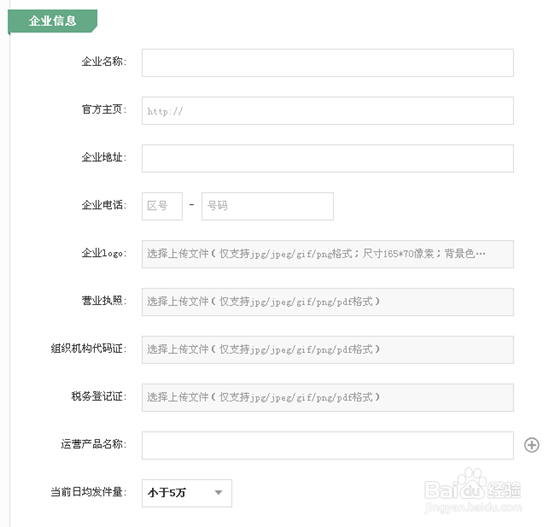
Task: Click the 税务登记证 label text
Action: [x=99, y=397]
